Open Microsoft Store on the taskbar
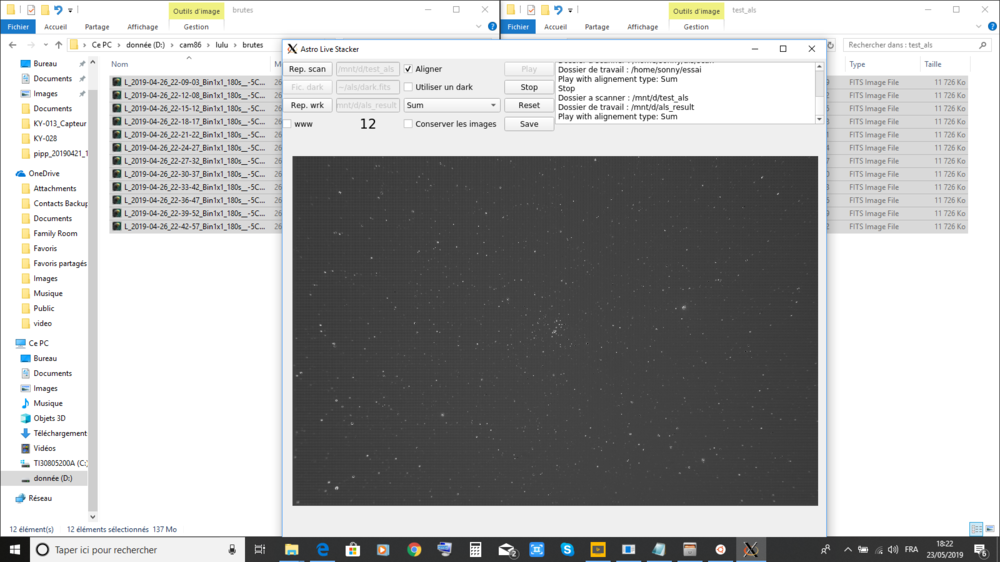Screen dimensions: 1000x562 point(353,549)
